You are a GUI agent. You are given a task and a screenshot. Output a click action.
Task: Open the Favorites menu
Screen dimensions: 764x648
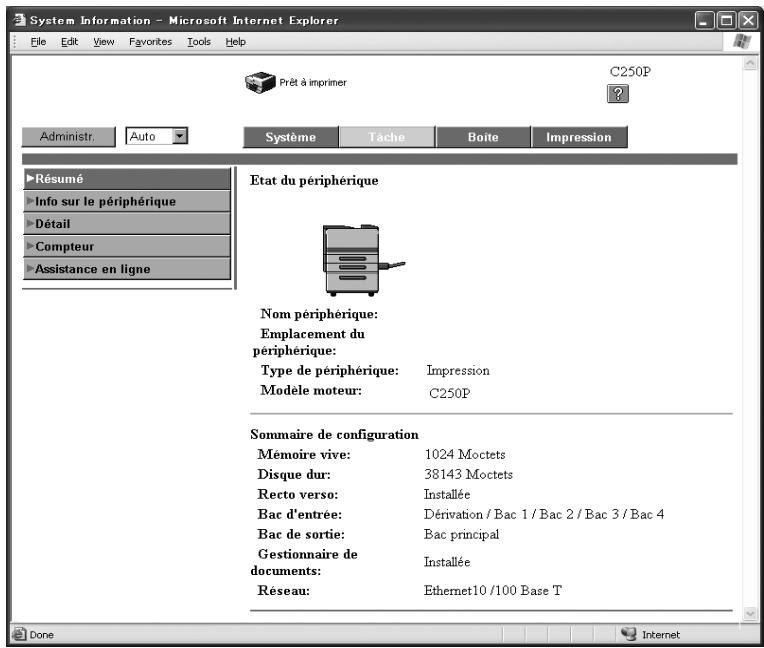(x=150, y=42)
